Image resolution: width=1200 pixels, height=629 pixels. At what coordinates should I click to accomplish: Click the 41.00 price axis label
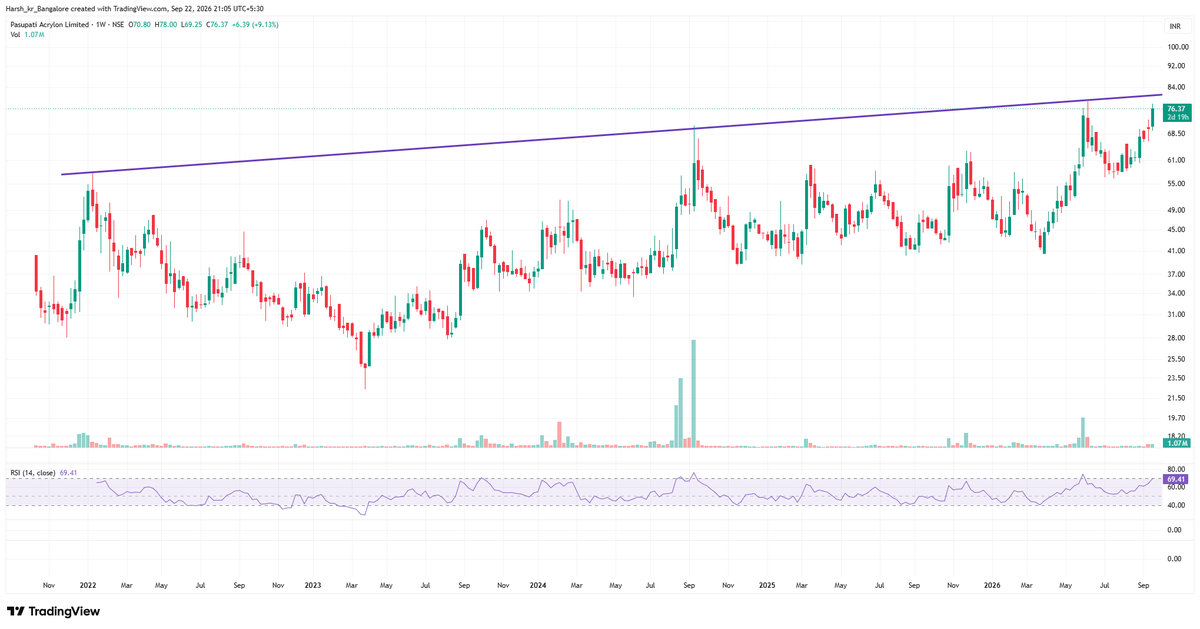click(x=1176, y=250)
